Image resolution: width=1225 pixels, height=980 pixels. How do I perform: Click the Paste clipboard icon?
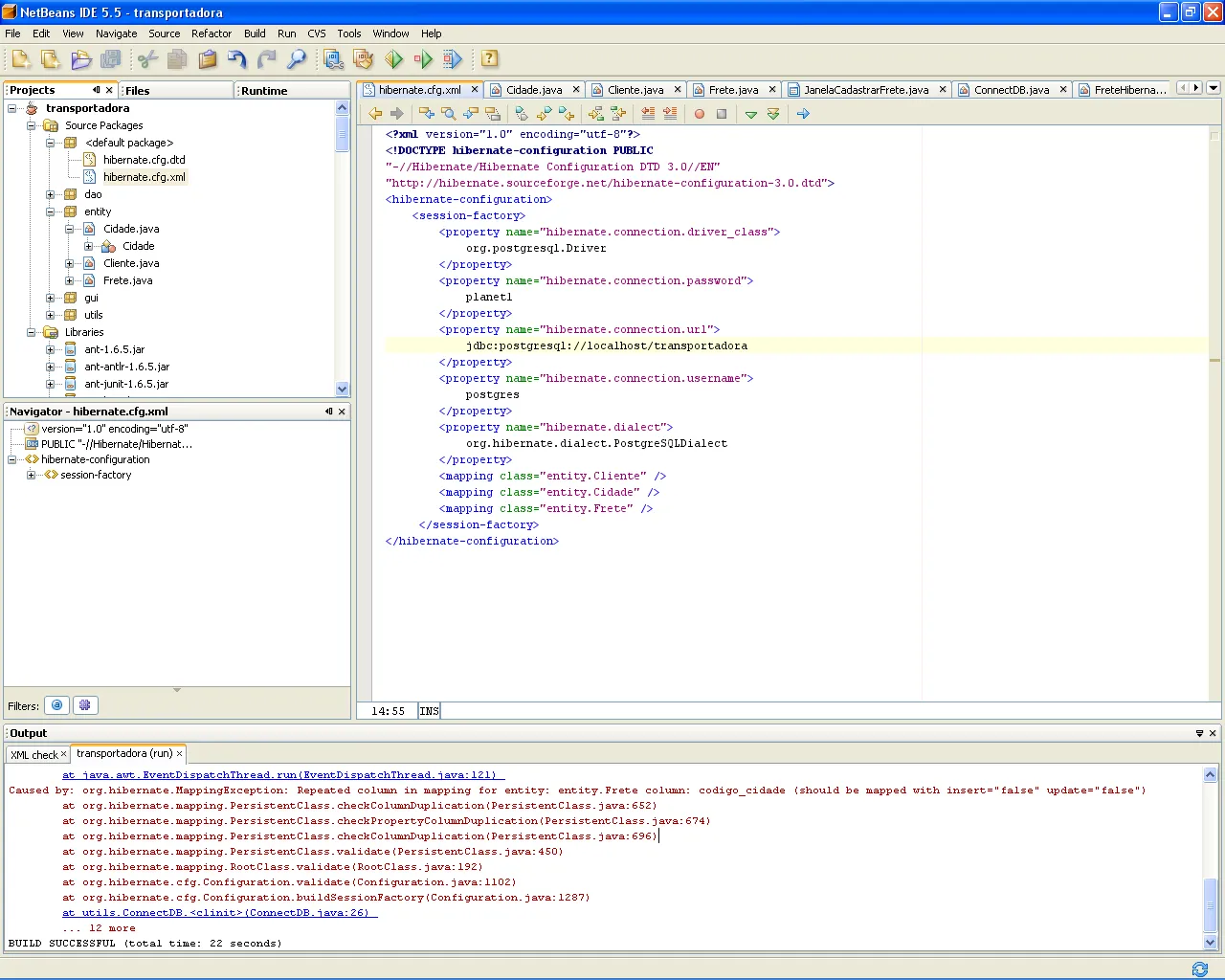(x=207, y=59)
